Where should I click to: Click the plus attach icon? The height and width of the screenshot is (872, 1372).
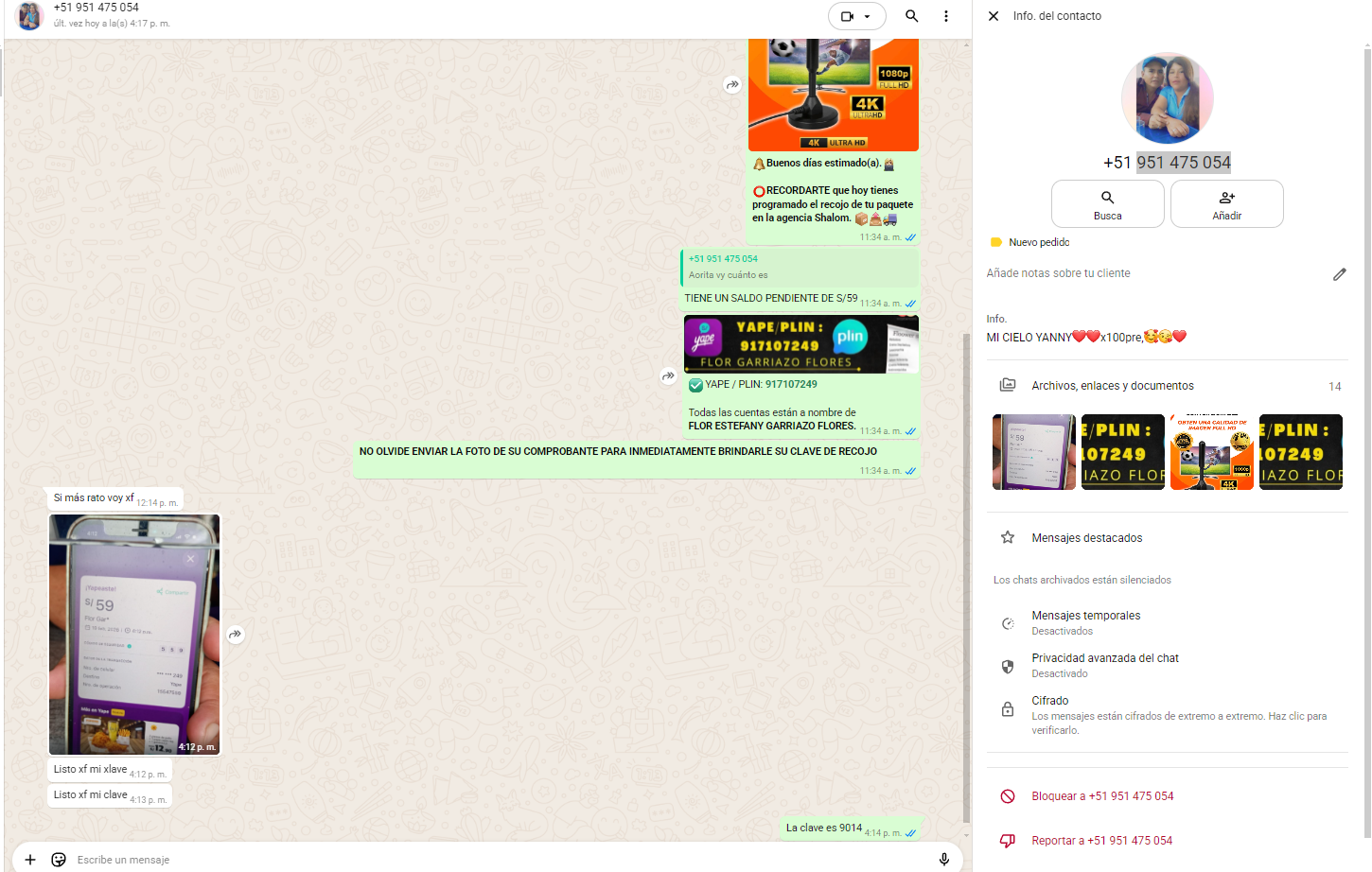[x=30, y=860]
